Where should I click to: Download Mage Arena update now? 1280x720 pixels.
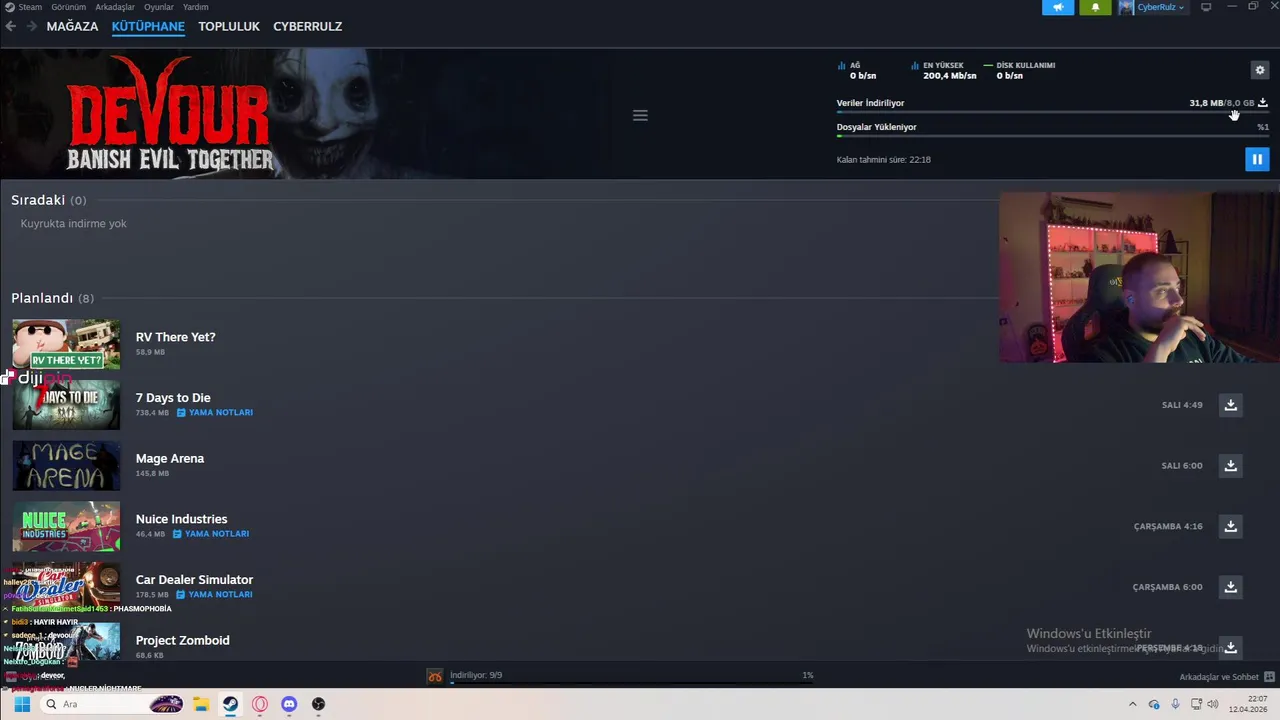pos(1231,465)
